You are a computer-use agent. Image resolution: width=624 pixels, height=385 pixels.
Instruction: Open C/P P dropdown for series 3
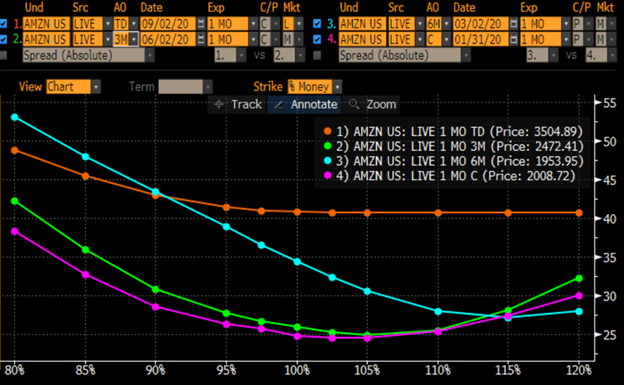[589, 24]
